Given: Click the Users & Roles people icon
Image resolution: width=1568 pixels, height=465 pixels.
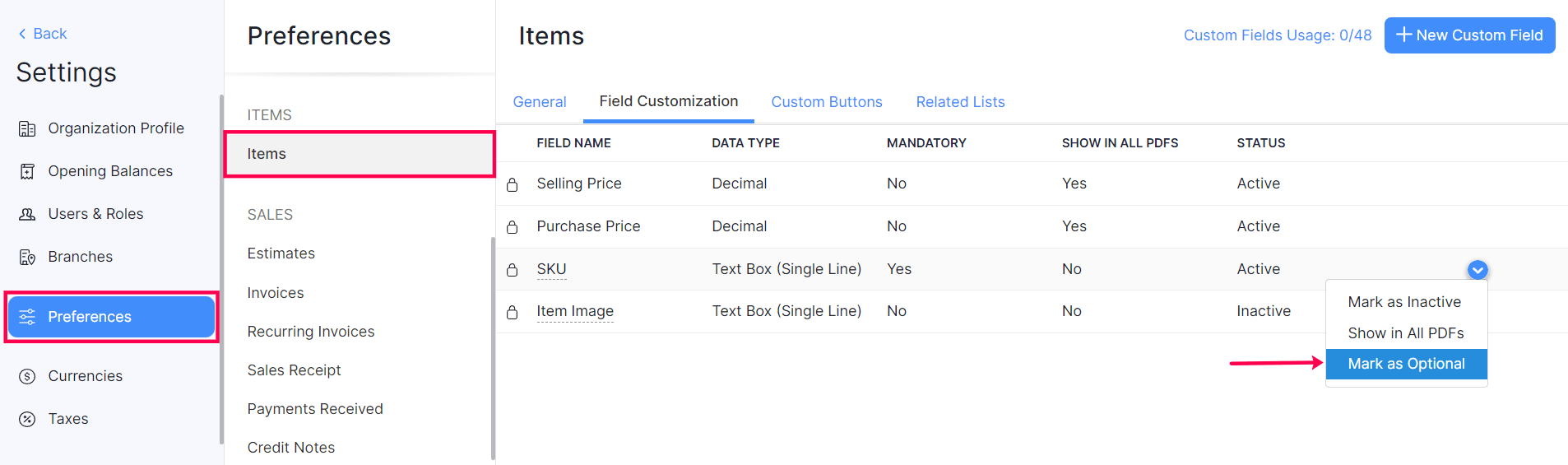Looking at the screenshot, I should 27,214.
